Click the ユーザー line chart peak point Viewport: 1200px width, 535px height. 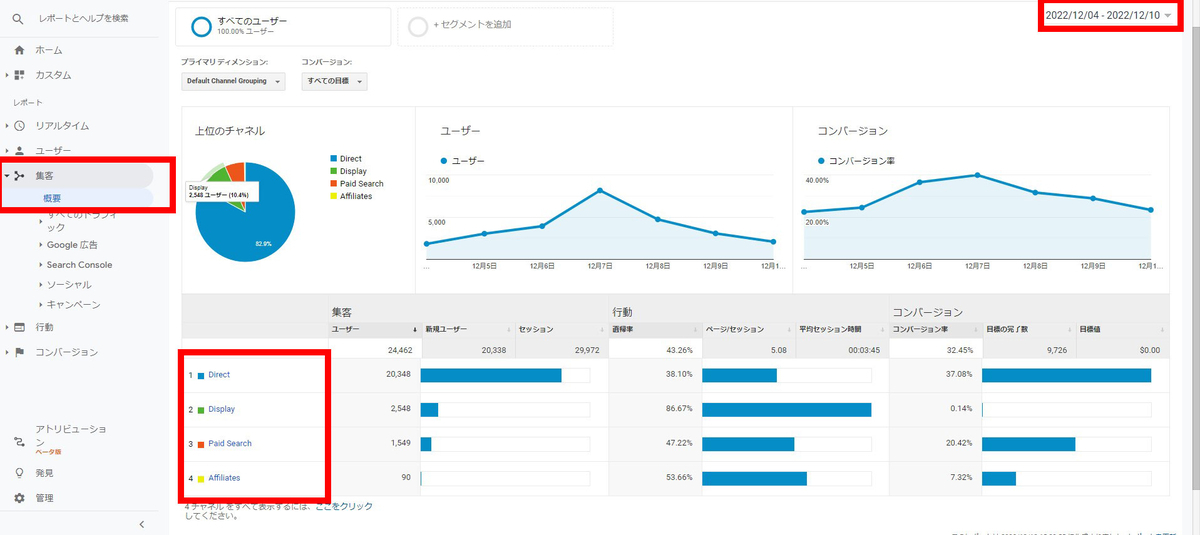pos(600,190)
